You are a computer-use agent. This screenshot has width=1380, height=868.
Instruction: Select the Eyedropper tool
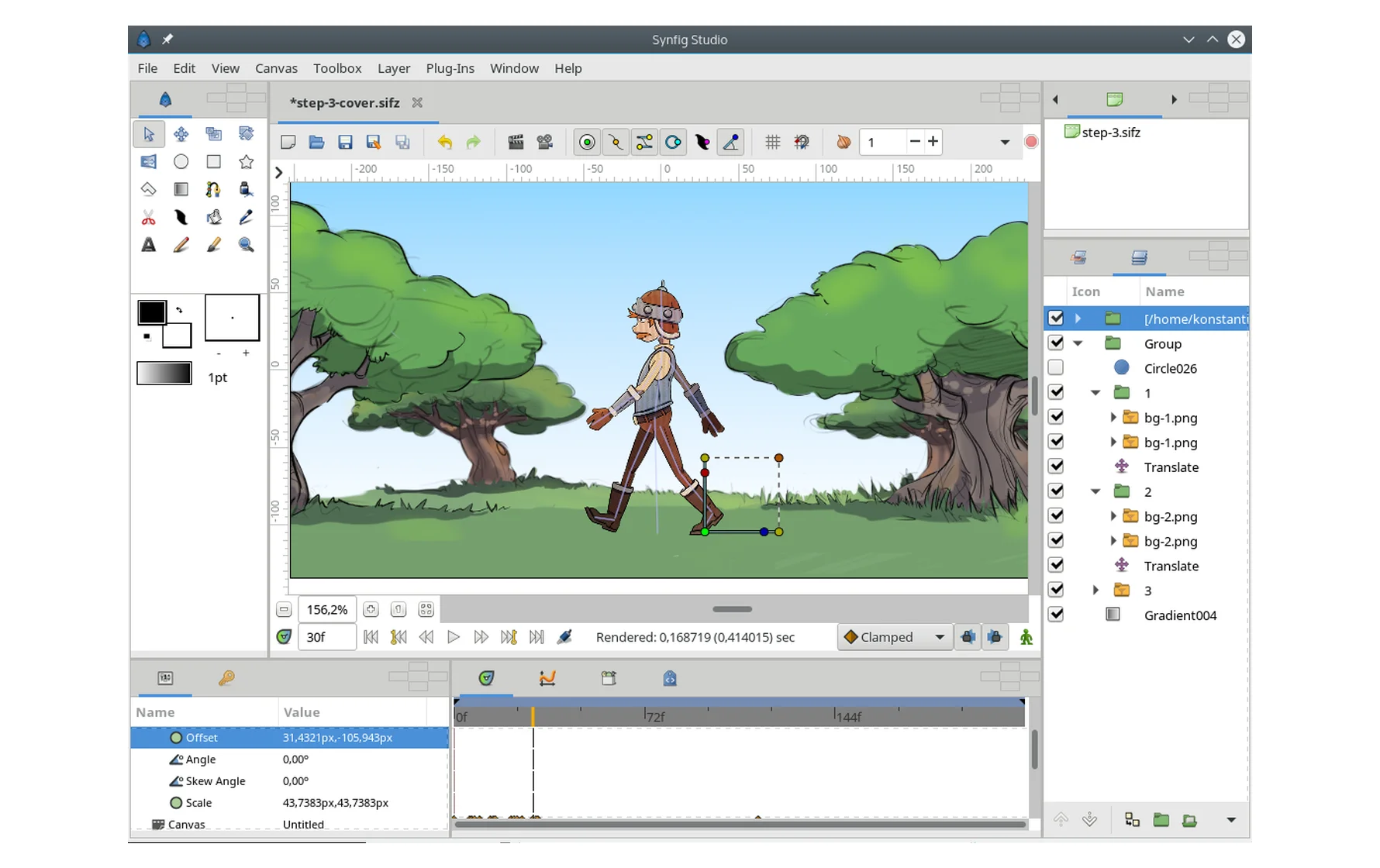click(x=246, y=218)
